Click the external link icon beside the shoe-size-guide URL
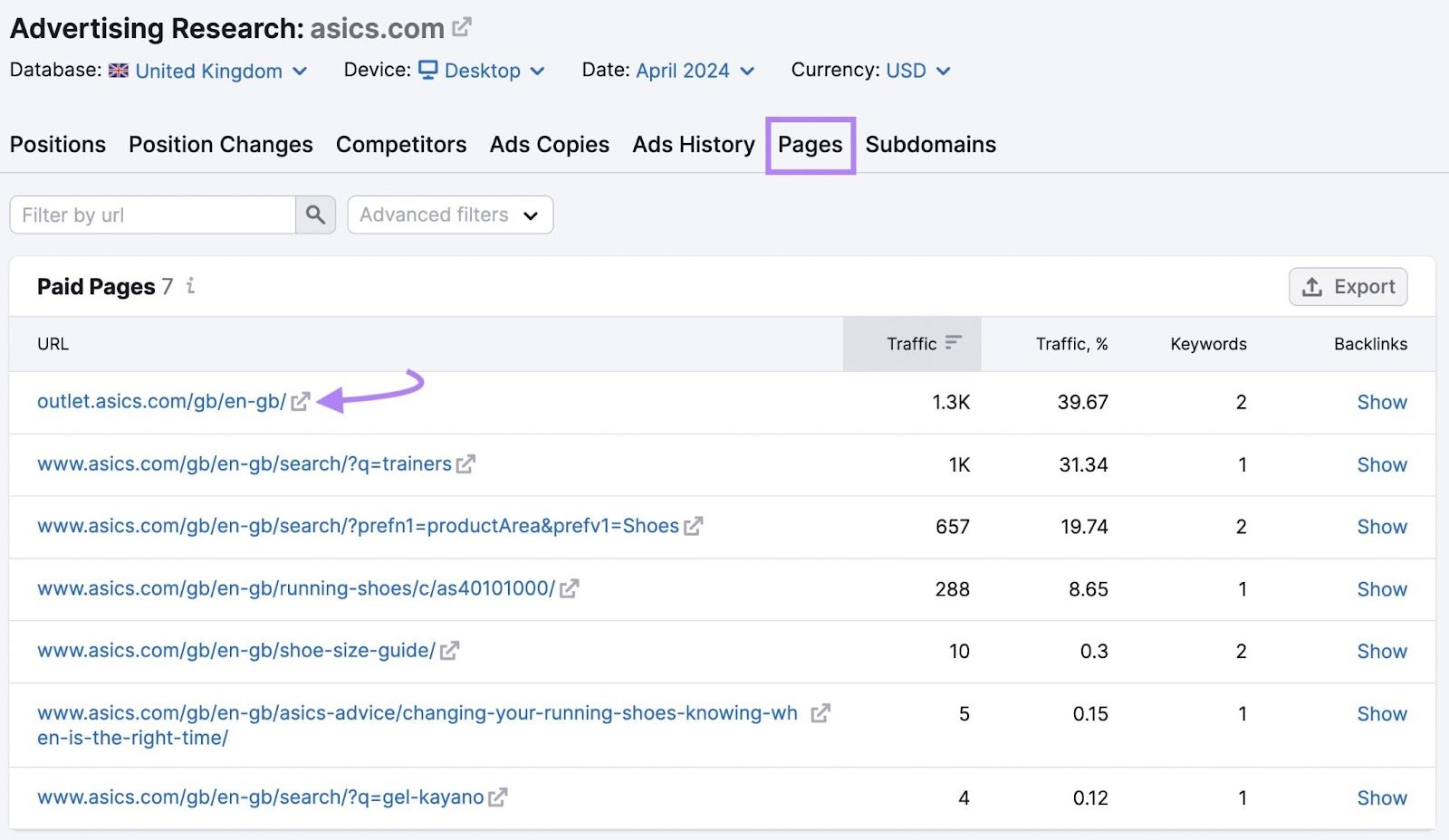The image size is (1449, 840). (x=449, y=651)
